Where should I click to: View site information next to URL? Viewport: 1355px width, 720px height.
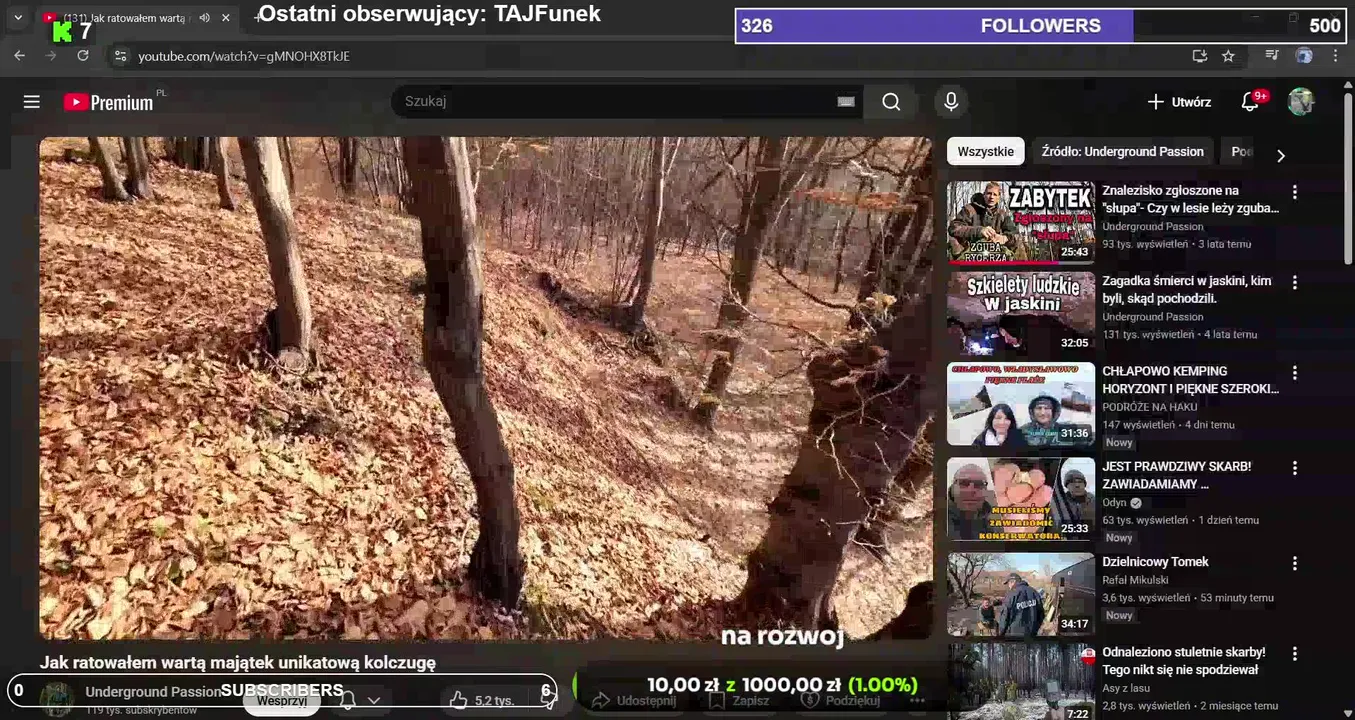coord(120,56)
